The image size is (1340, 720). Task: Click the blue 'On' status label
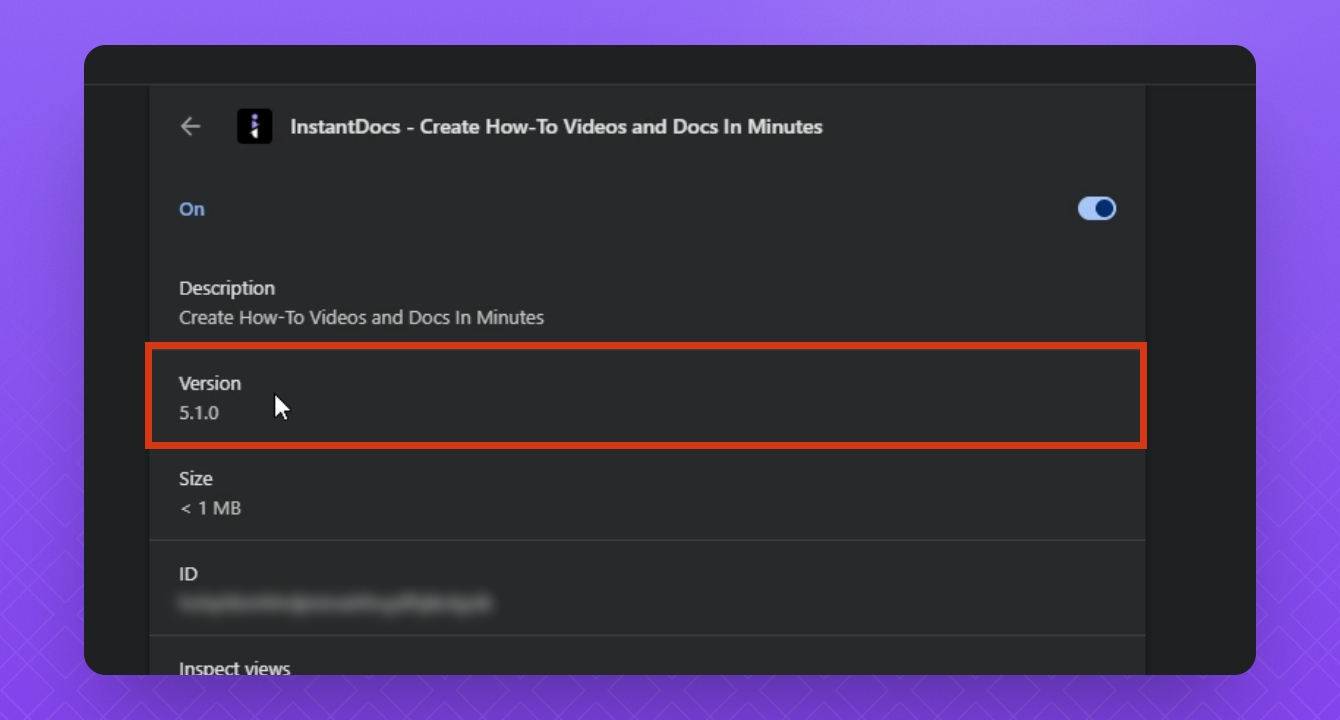click(192, 209)
